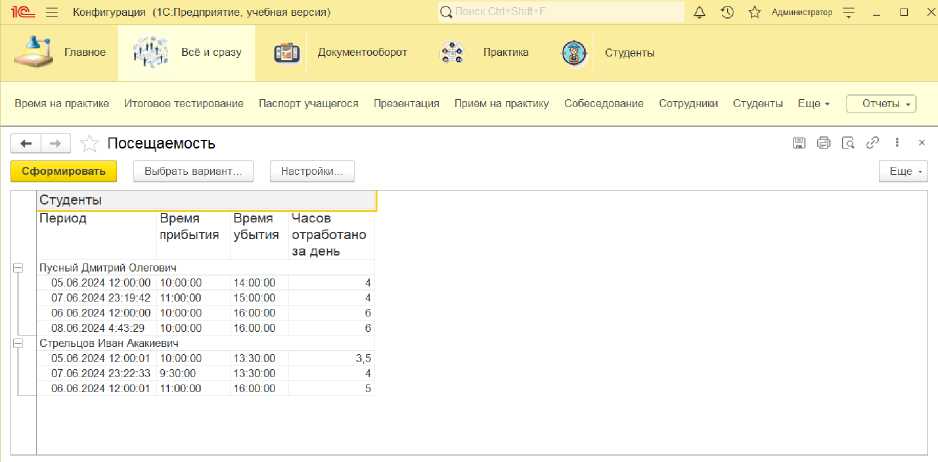Select cell 05.06.2024 12:00:01

pyautogui.click(x=96, y=358)
